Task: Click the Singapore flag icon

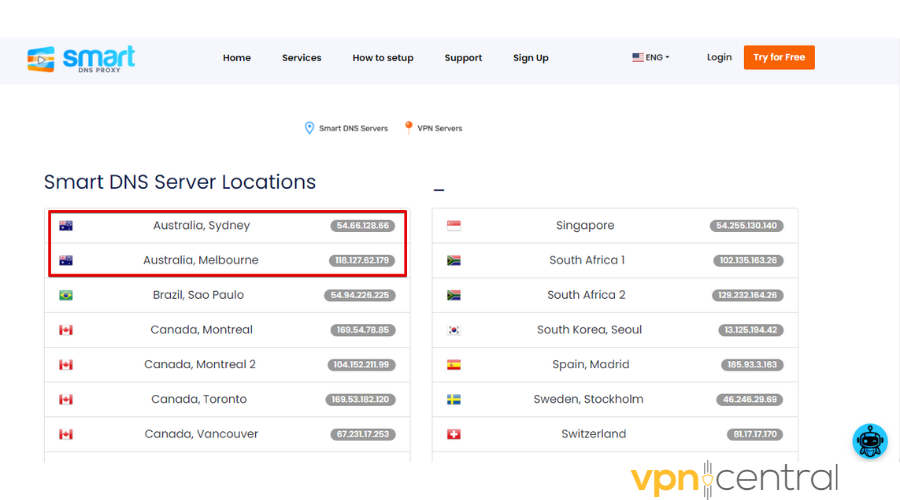Action: coord(454,226)
